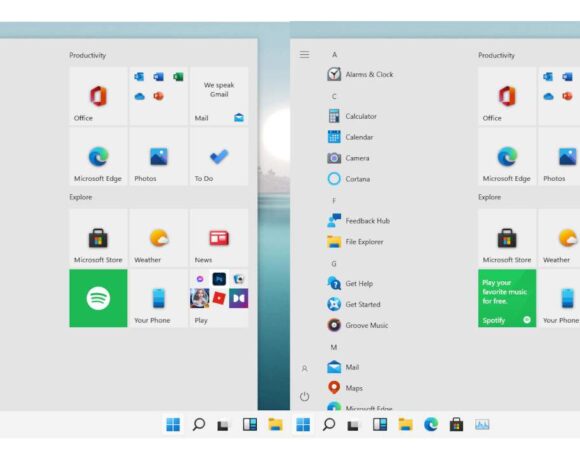Image resolution: width=580 pixels, height=460 pixels.
Task: Open Search on the right taskbar
Action: point(329,424)
